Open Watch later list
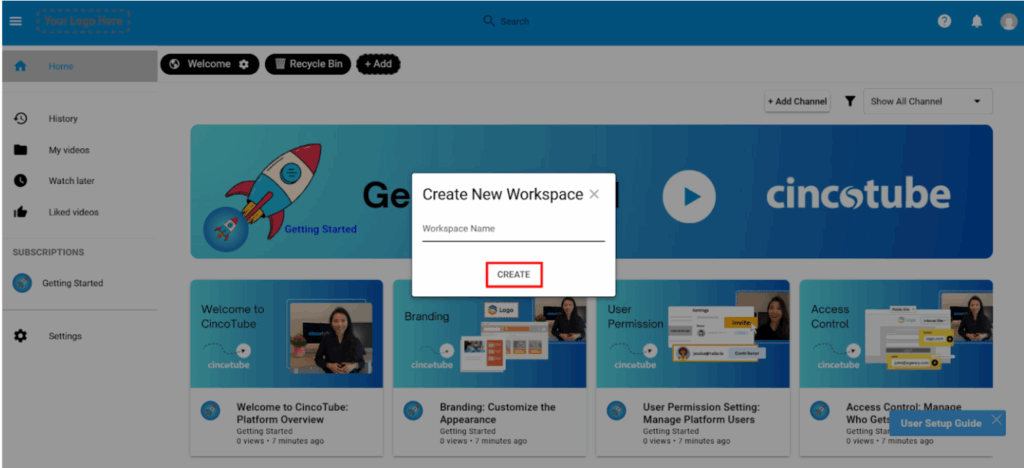This screenshot has height=468, width=1024. (71, 181)
